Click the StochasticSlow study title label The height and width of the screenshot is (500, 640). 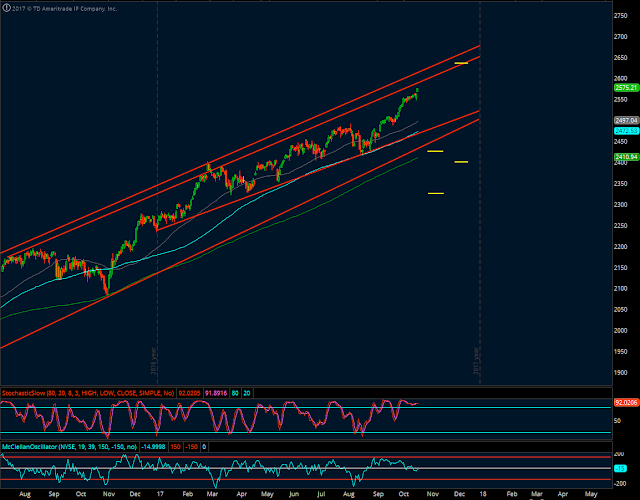pyautogui.click(x=88, y=393)
